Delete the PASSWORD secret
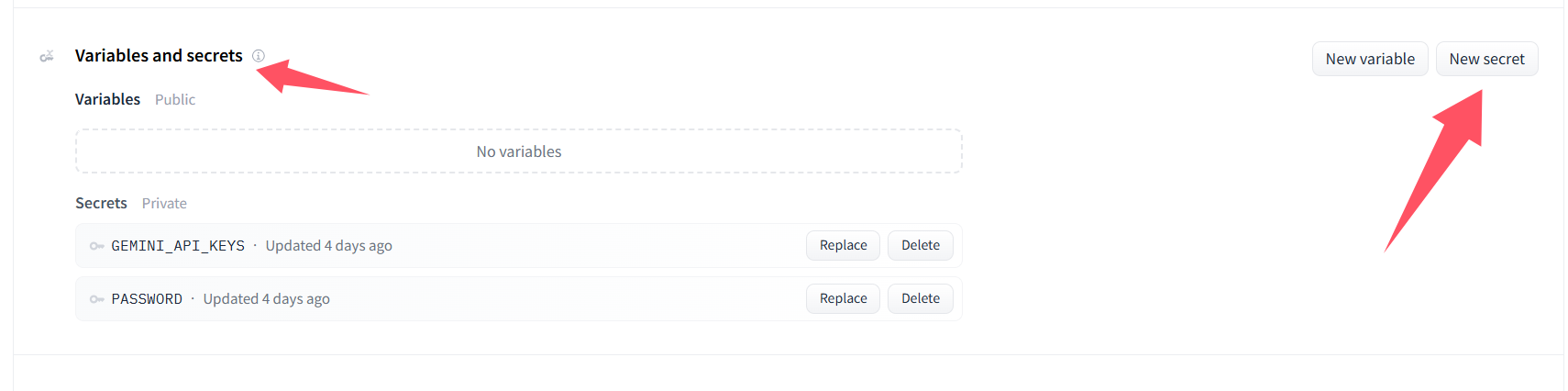 click(x=920, y=298)
